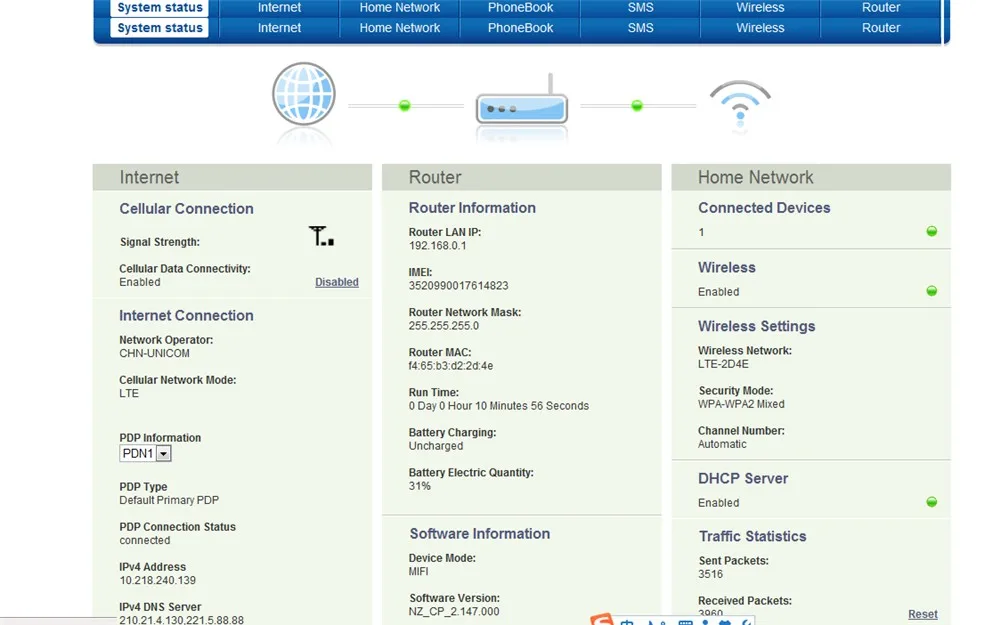Click Connected Devices green status indicator
Image resolution: width=1000 pixels, height=625 pixels.
click(x=932, y=232)
